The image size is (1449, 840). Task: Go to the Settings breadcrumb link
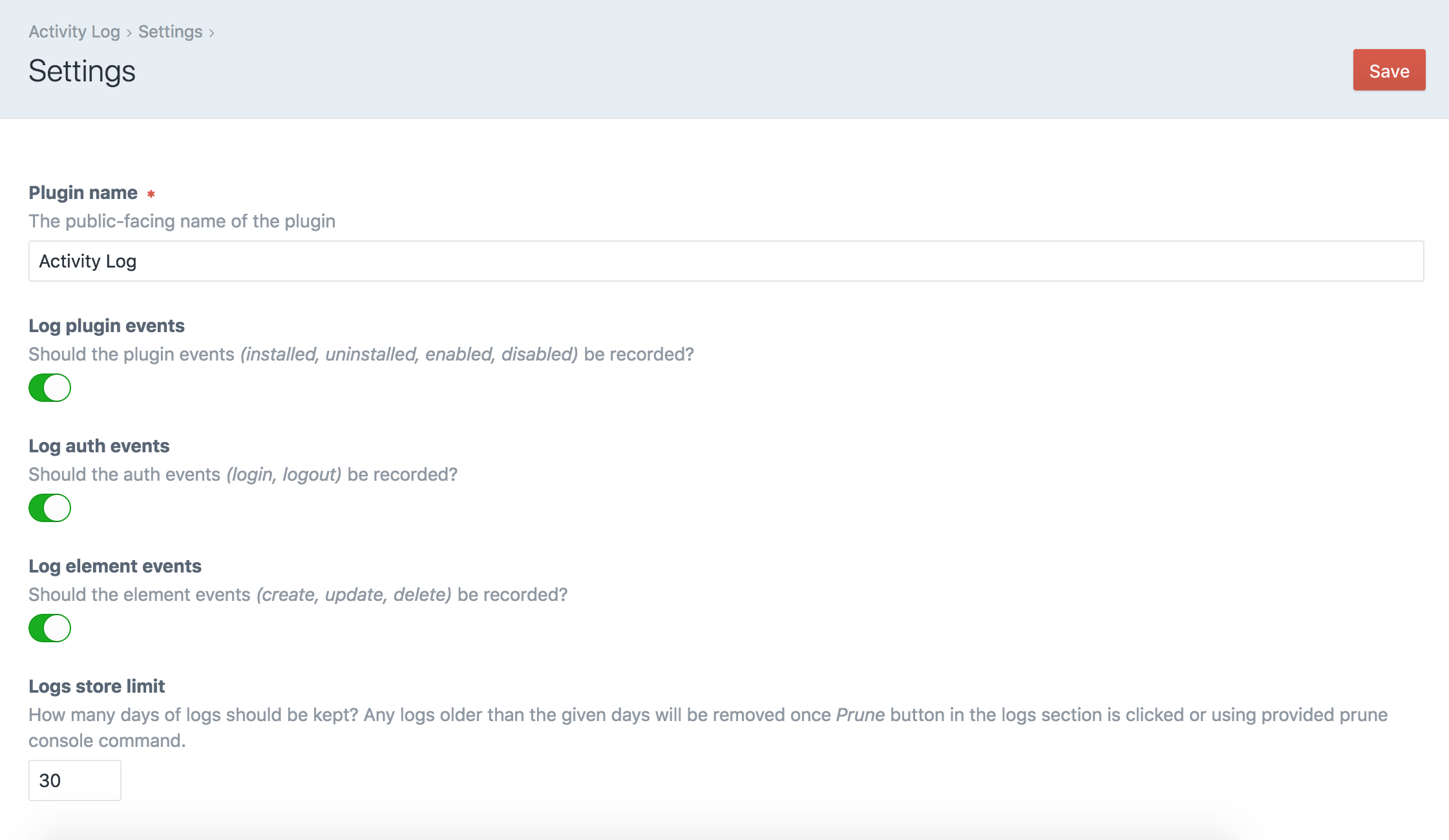(170, 32)
